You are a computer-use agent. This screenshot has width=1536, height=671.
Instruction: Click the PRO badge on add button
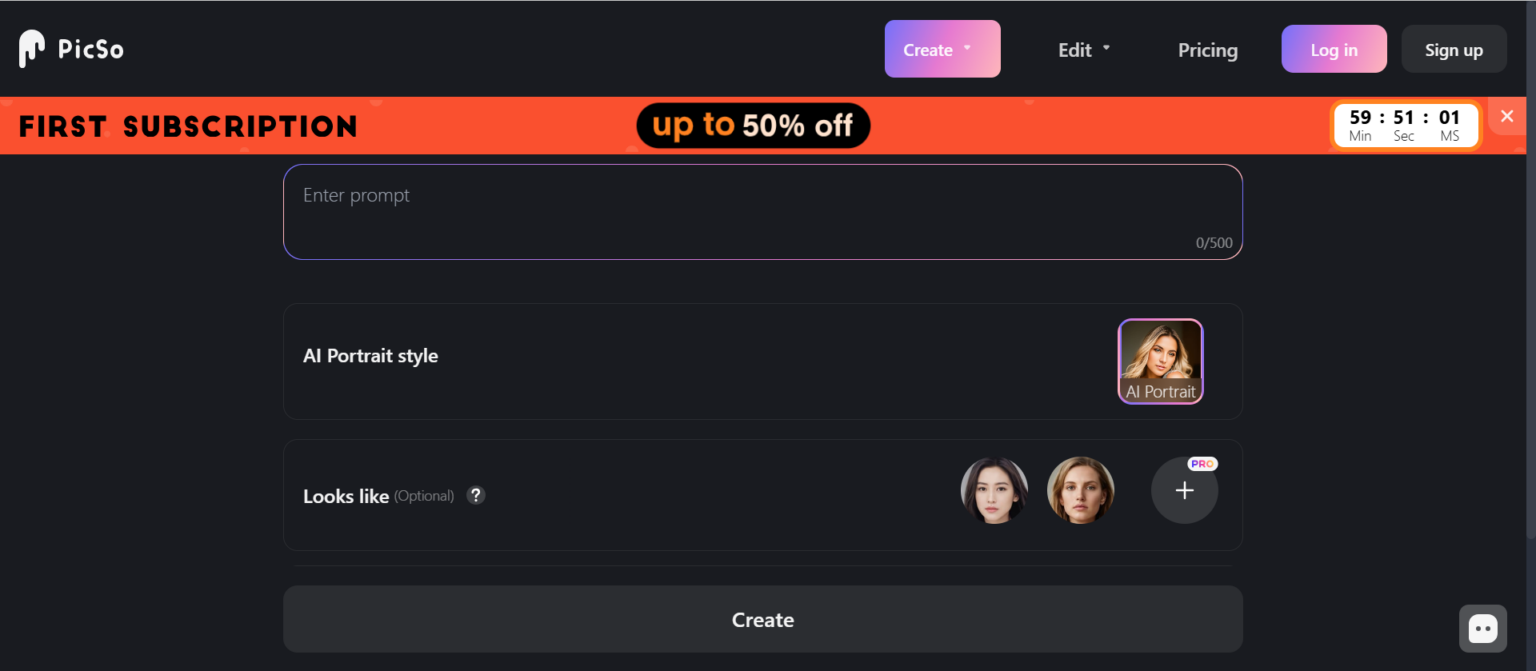pos(1202,464)
